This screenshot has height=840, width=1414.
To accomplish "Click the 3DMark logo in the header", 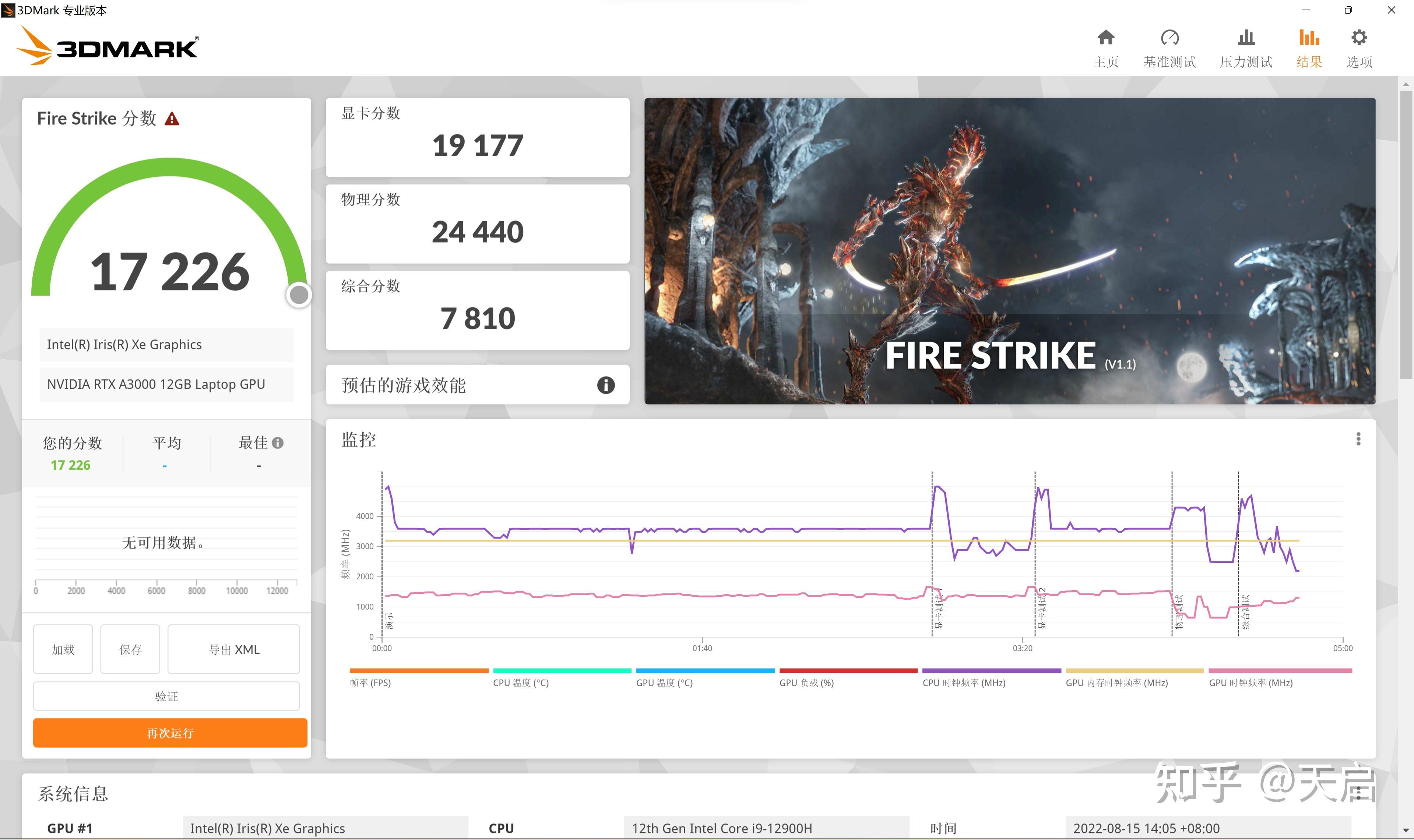I will pyautogui.click(x=108, y=47).
